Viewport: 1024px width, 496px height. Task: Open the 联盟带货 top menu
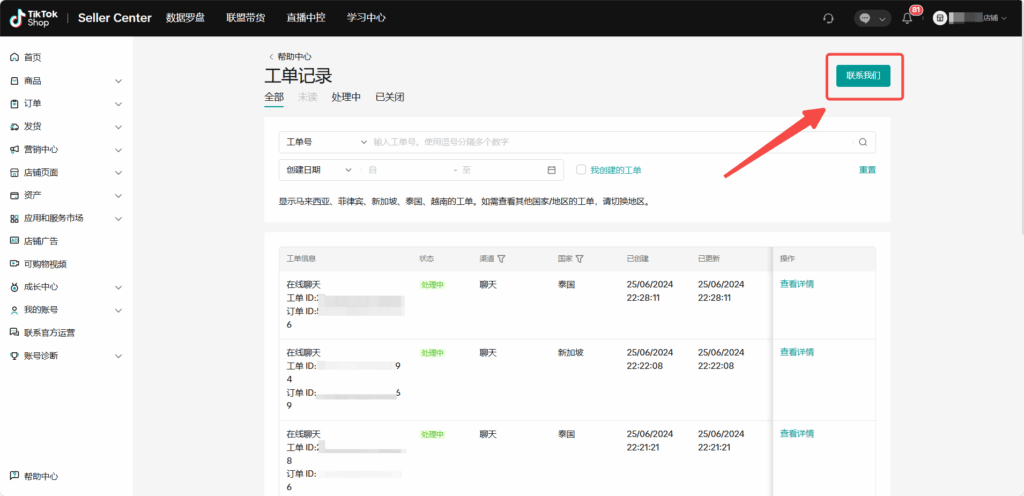[x=246, y=18]
